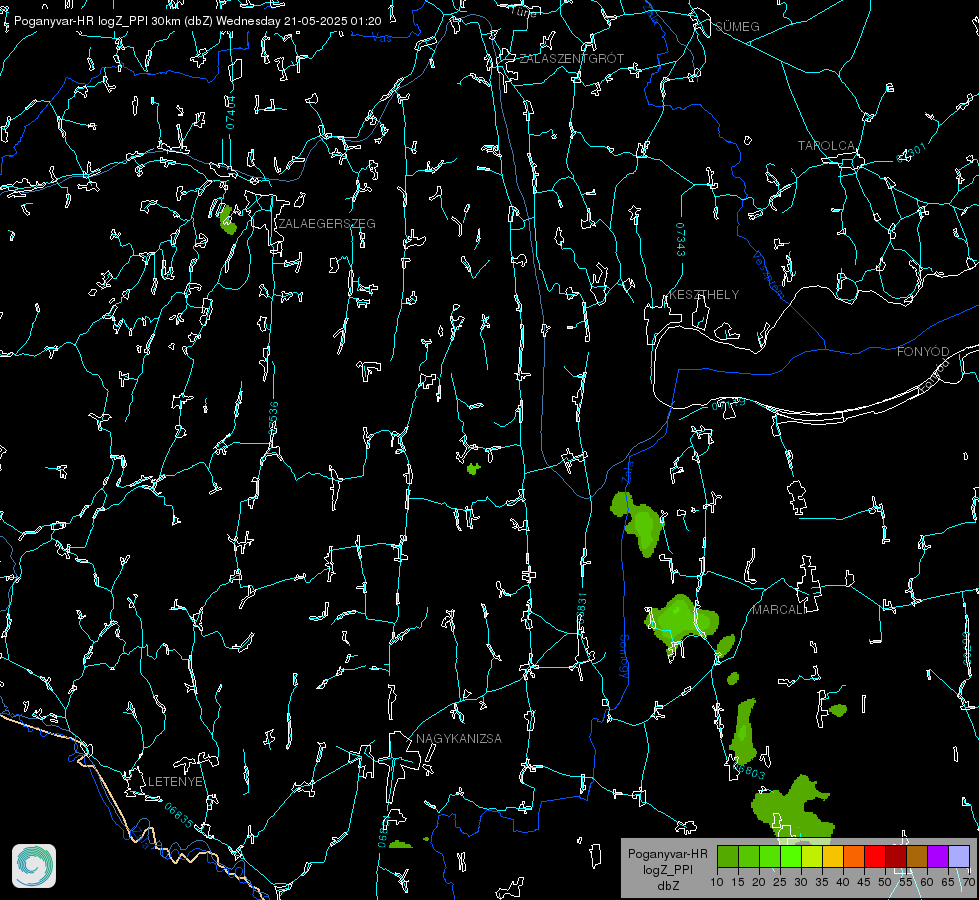Viewport: 979px width, 900px height.
Task: Select the 30–35 dBZ yellow-green swatch
Action: [812, 856]
